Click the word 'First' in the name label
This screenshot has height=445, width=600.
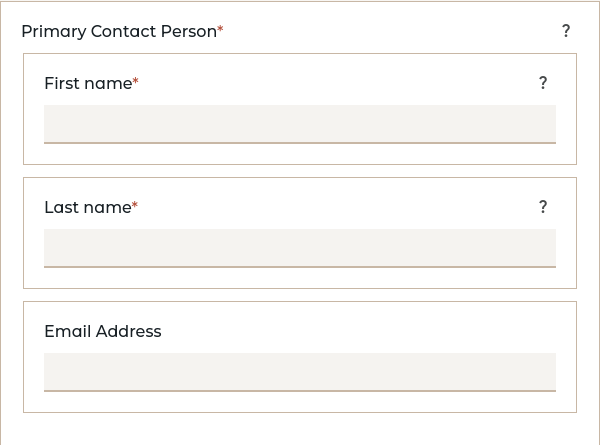(x=61, y=83)
